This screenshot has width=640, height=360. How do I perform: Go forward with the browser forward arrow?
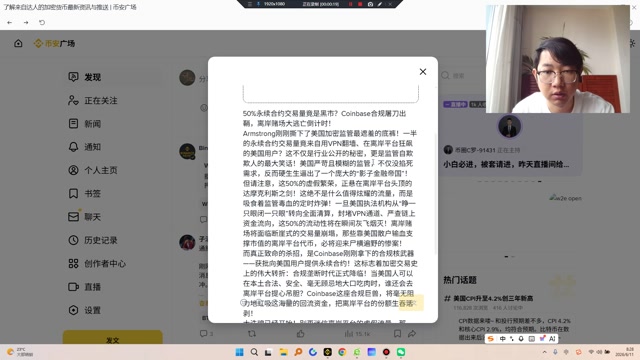26,22
